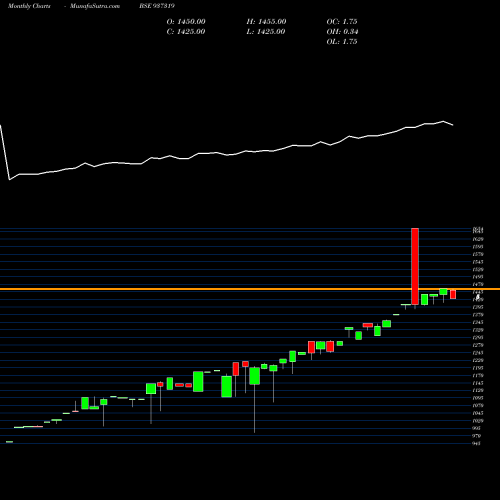Click the 'BSE 937319' symbol label
500x500 pixels.
(x=157, y=6)
